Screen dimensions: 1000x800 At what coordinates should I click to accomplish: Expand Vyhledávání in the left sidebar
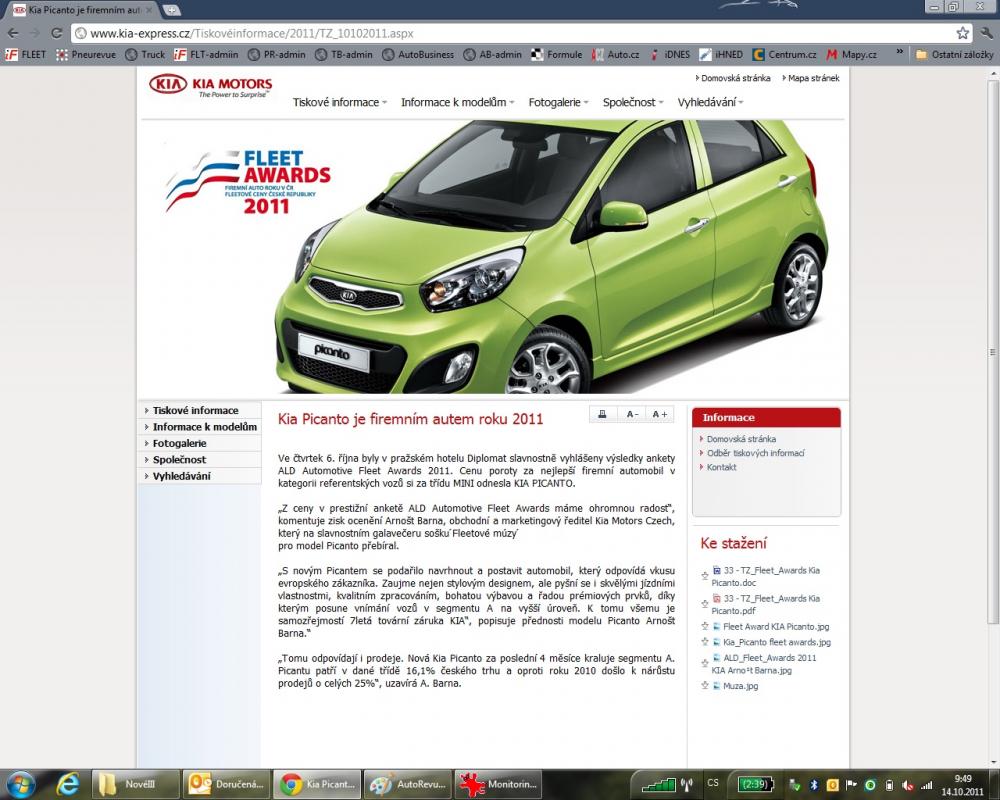(199, 476)
